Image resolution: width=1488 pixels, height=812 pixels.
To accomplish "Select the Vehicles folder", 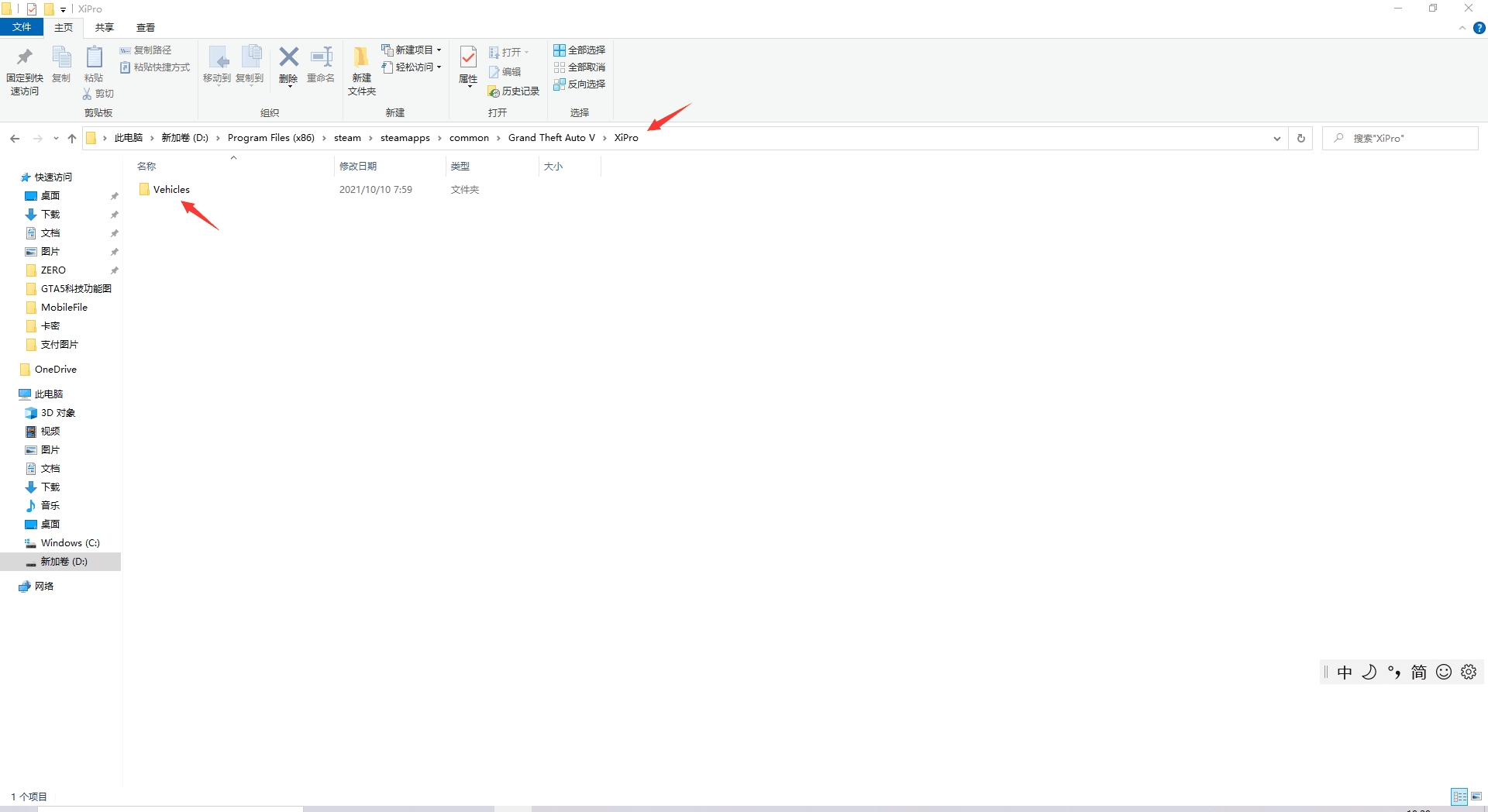I will tap(171, 190).
